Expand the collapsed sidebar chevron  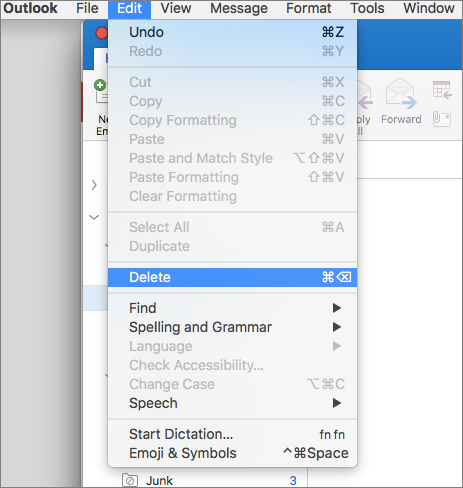pos(94,185)
